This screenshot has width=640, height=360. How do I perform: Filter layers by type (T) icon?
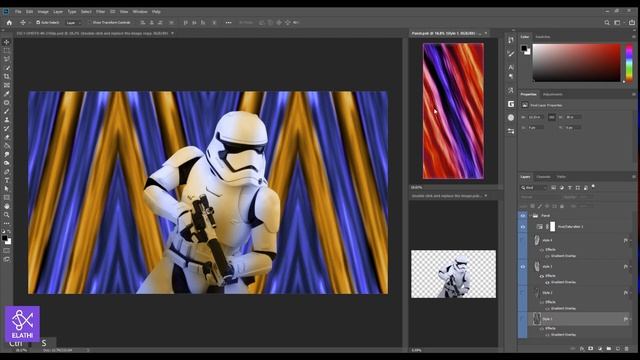tap(570, 188)
